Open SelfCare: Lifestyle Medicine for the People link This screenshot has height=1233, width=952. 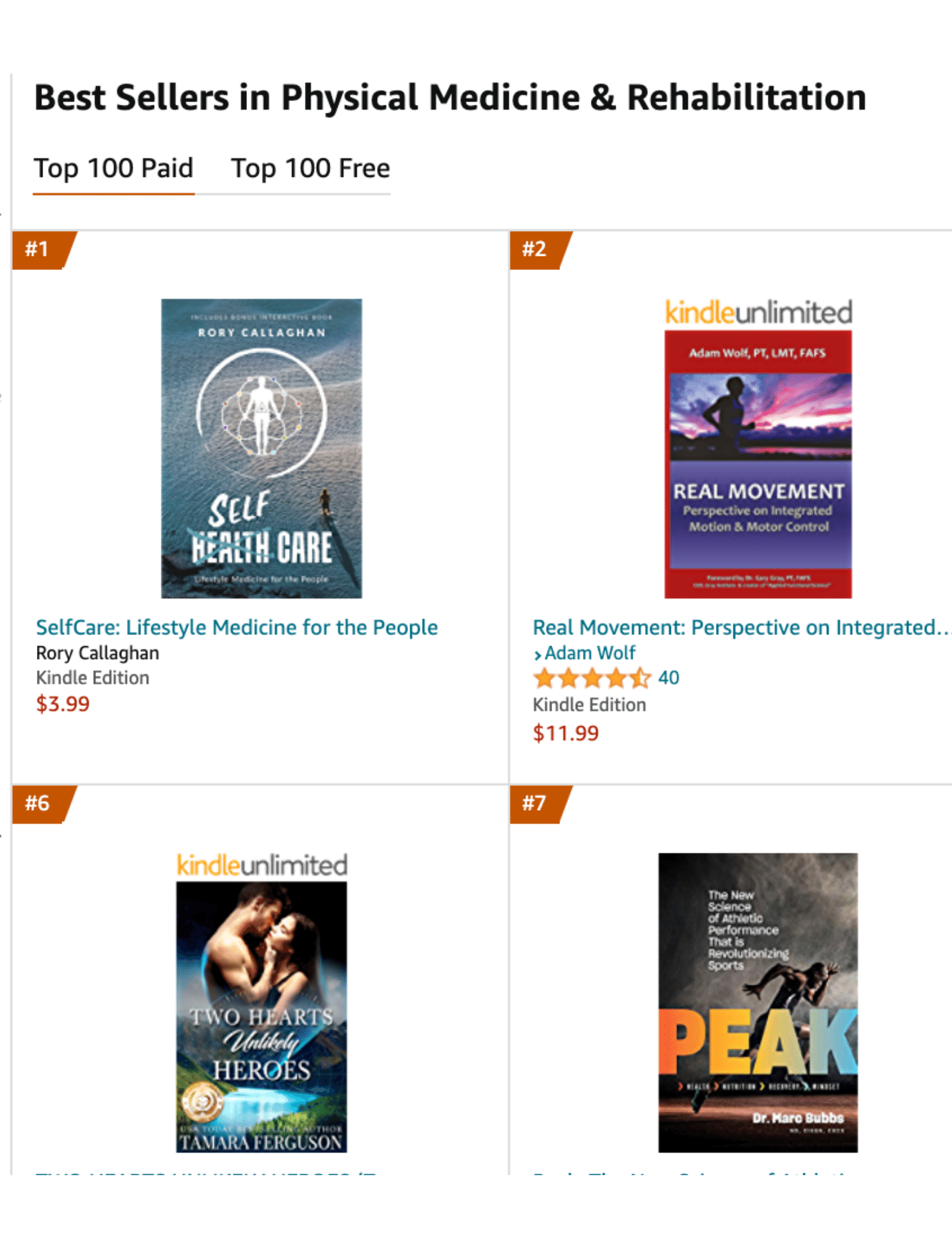[x=237, y=628]
